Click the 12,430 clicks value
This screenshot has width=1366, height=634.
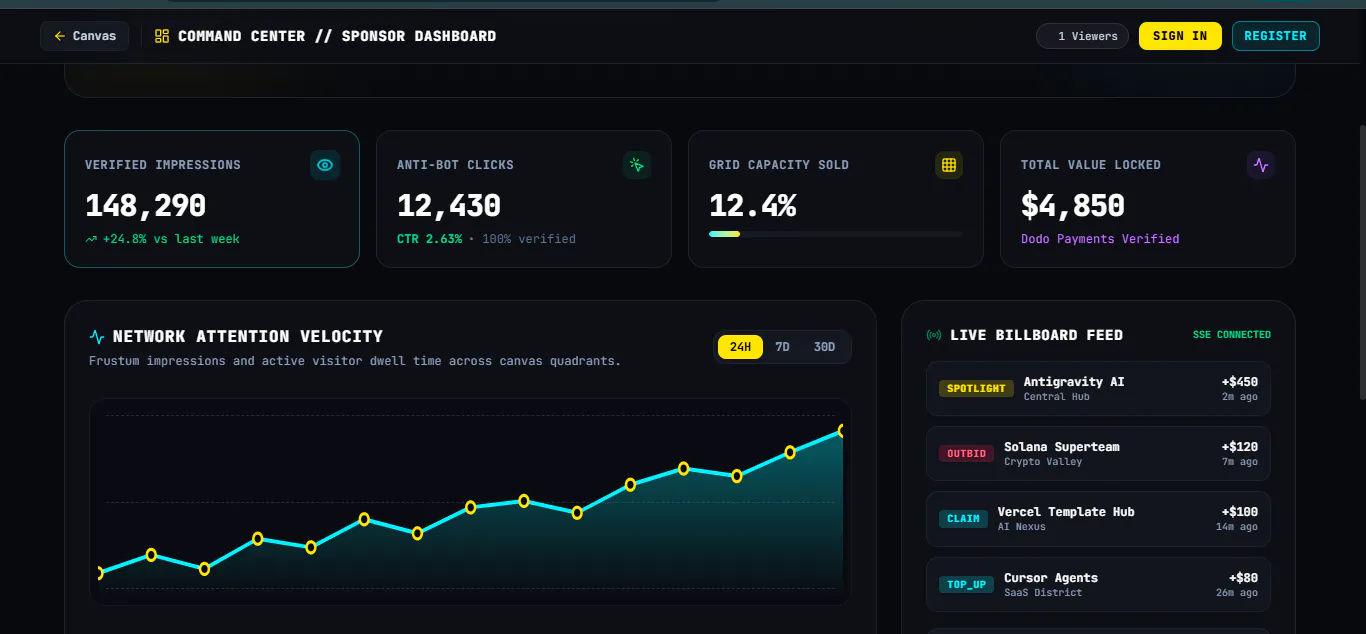pyautogui.click(x=449, y=206)
